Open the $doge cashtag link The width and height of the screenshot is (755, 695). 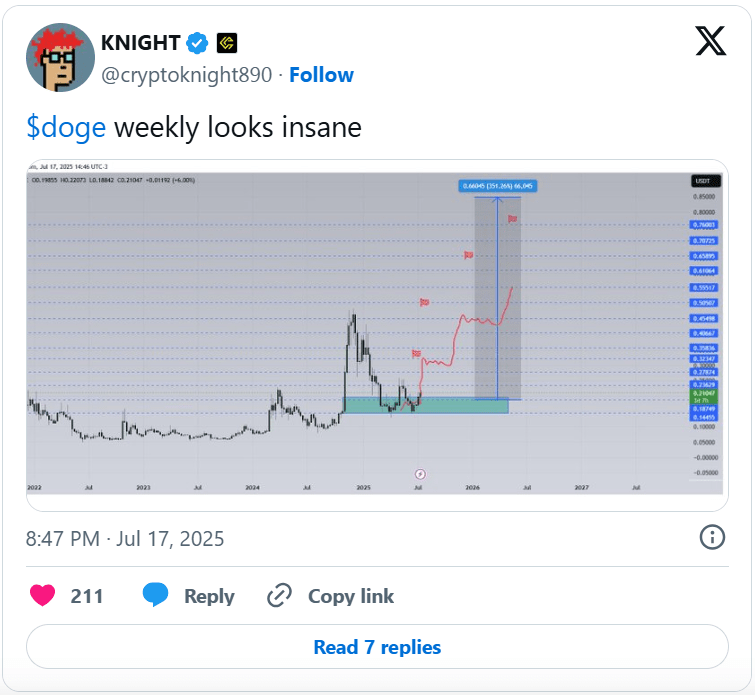coord(66,128)
